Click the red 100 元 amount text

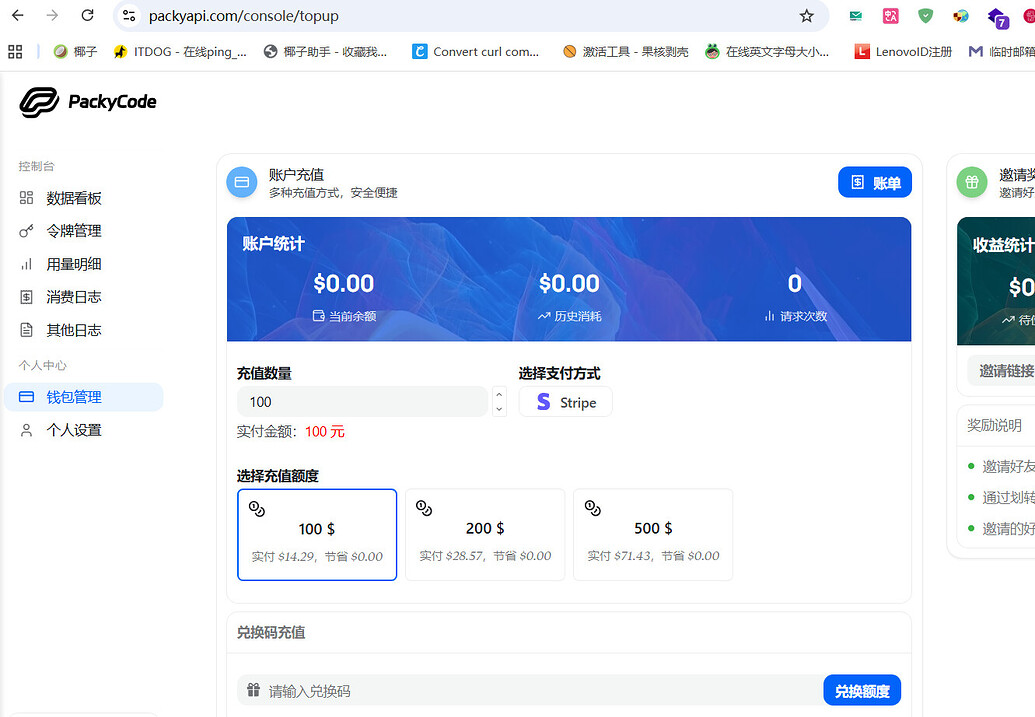pyautogui.click(x=325, y=432)
